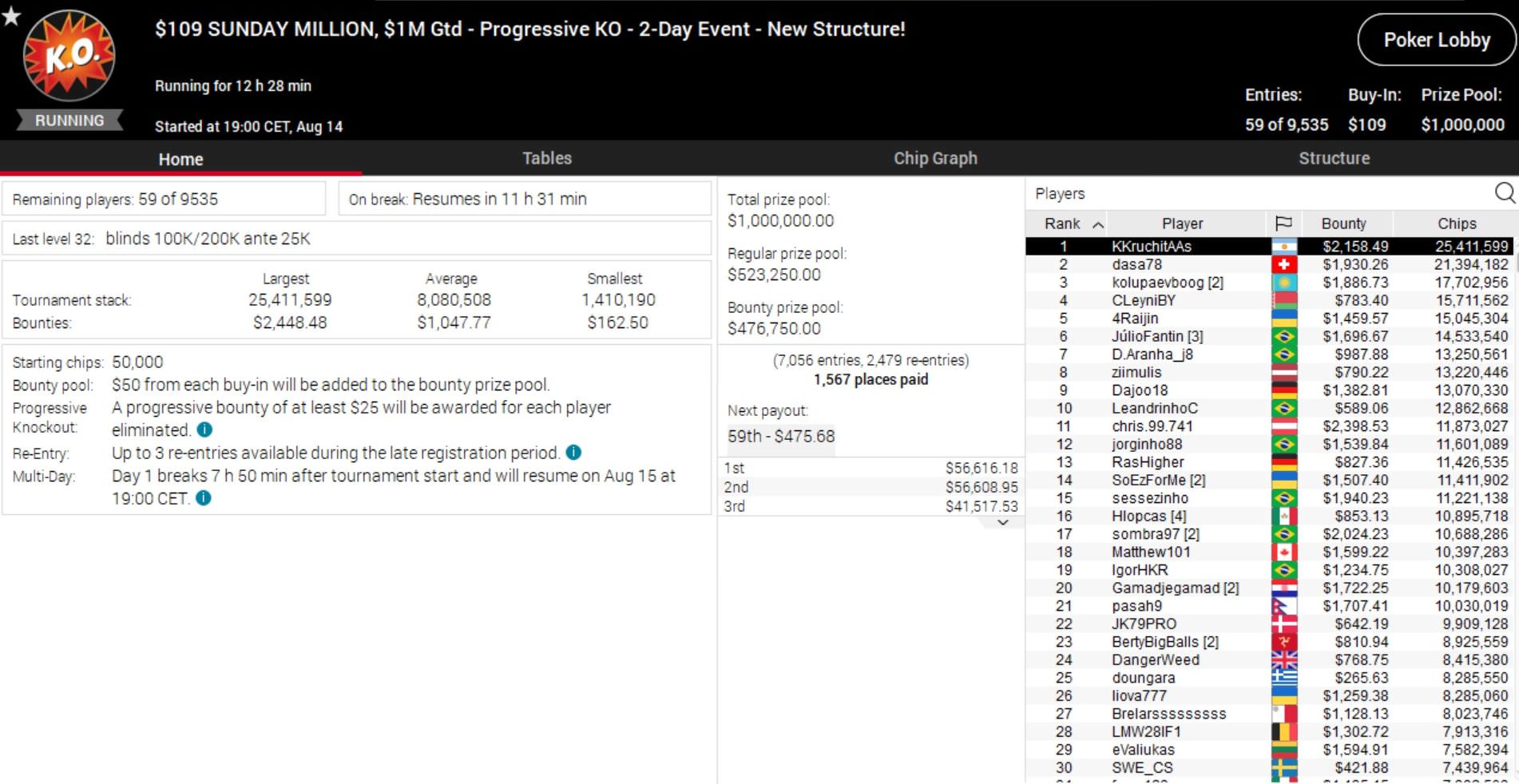
Task: Toggle Rank column sort arrow
Action: click(x=1098, y=224)
